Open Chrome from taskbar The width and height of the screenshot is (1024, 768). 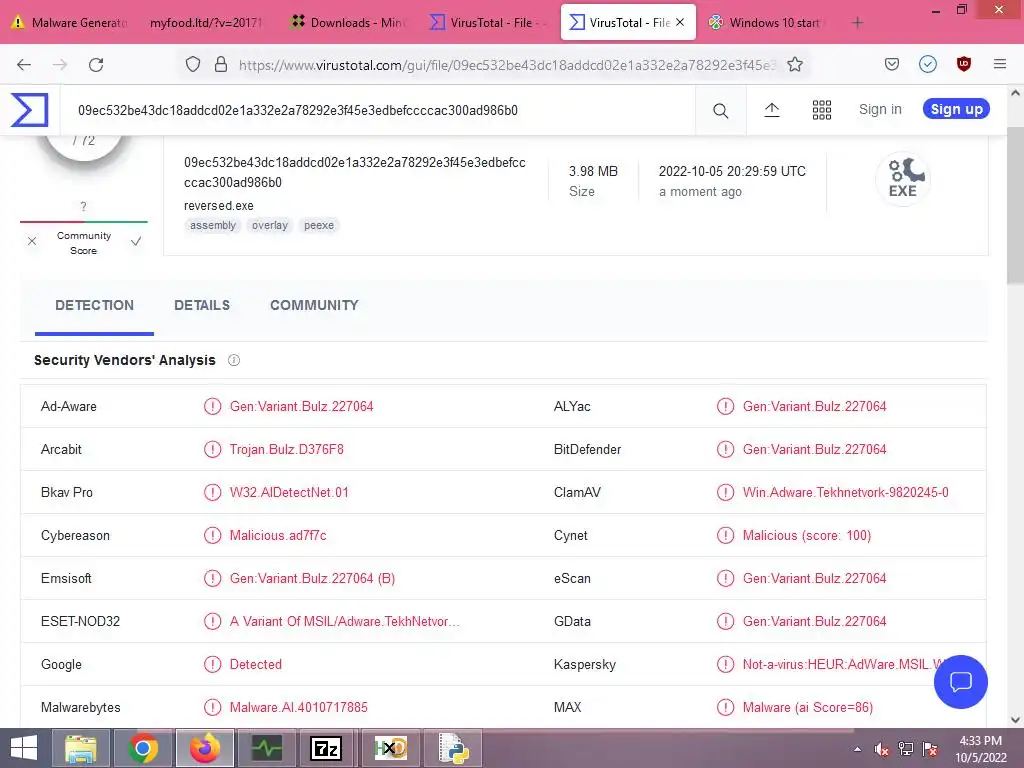tap(143, 748)
